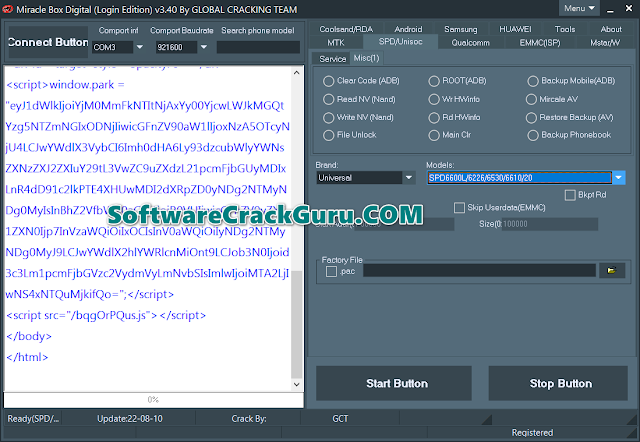Switch to the Coolsand/RDA tab
Image resolution: width=640 pixels, height=442 pixels.
(346, 29)
